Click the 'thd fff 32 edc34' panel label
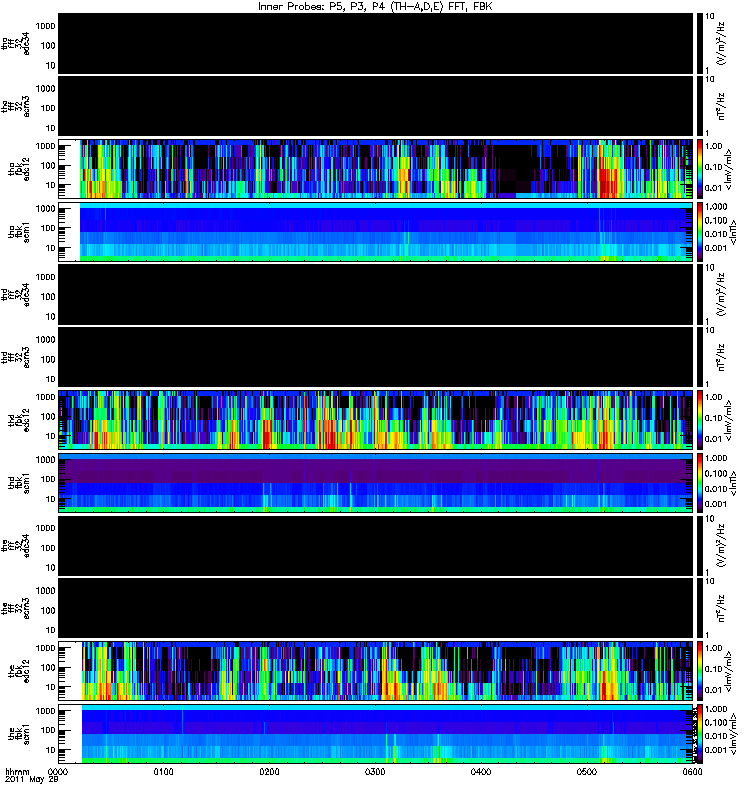The height and width of the screenshot is (800, 750). (15, 294)
